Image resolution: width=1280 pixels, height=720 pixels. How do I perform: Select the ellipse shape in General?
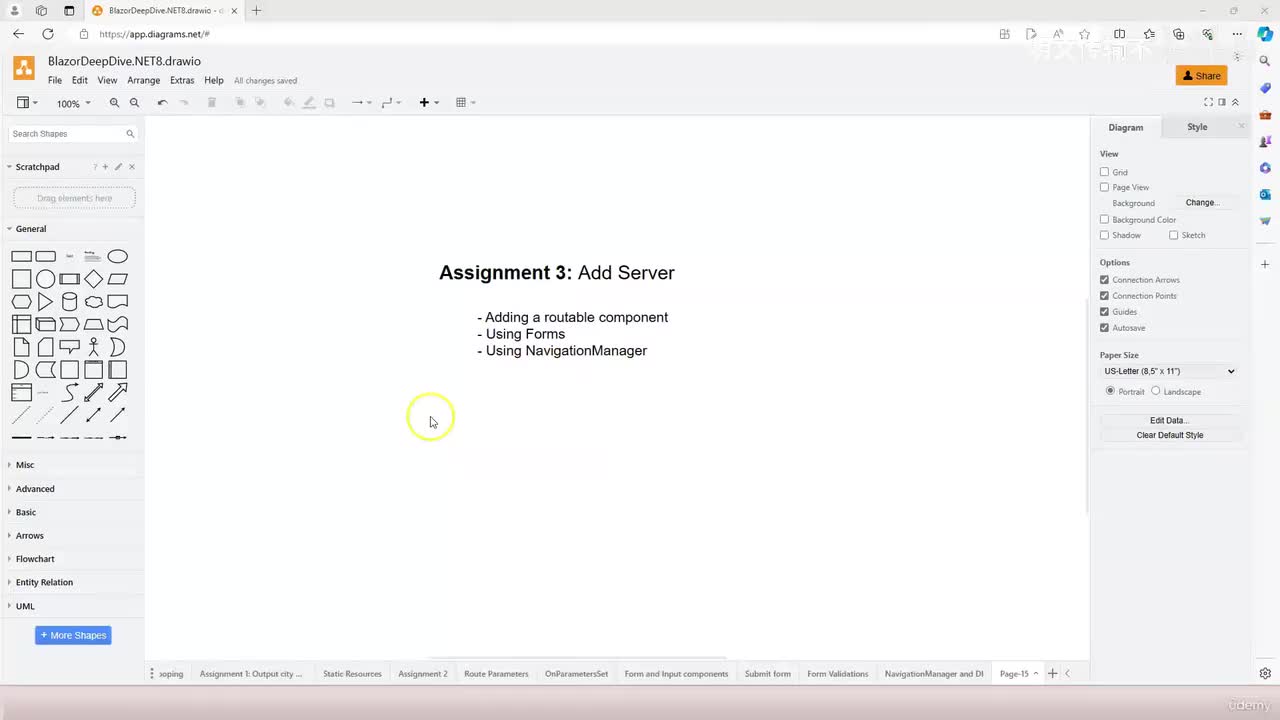pos(118,256)
